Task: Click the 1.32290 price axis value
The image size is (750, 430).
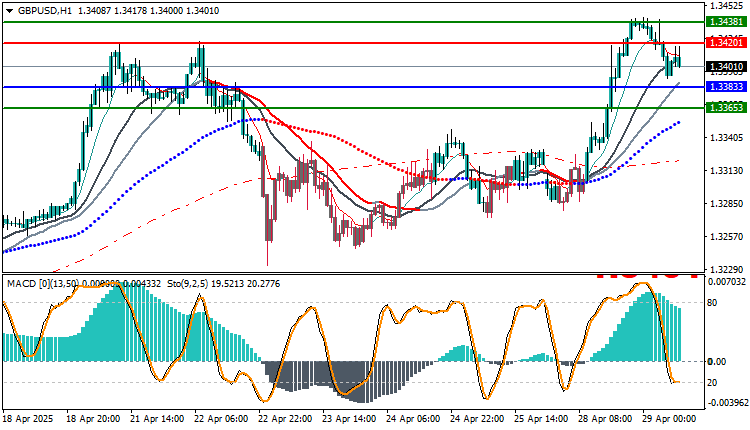Action: coord(727,270)
